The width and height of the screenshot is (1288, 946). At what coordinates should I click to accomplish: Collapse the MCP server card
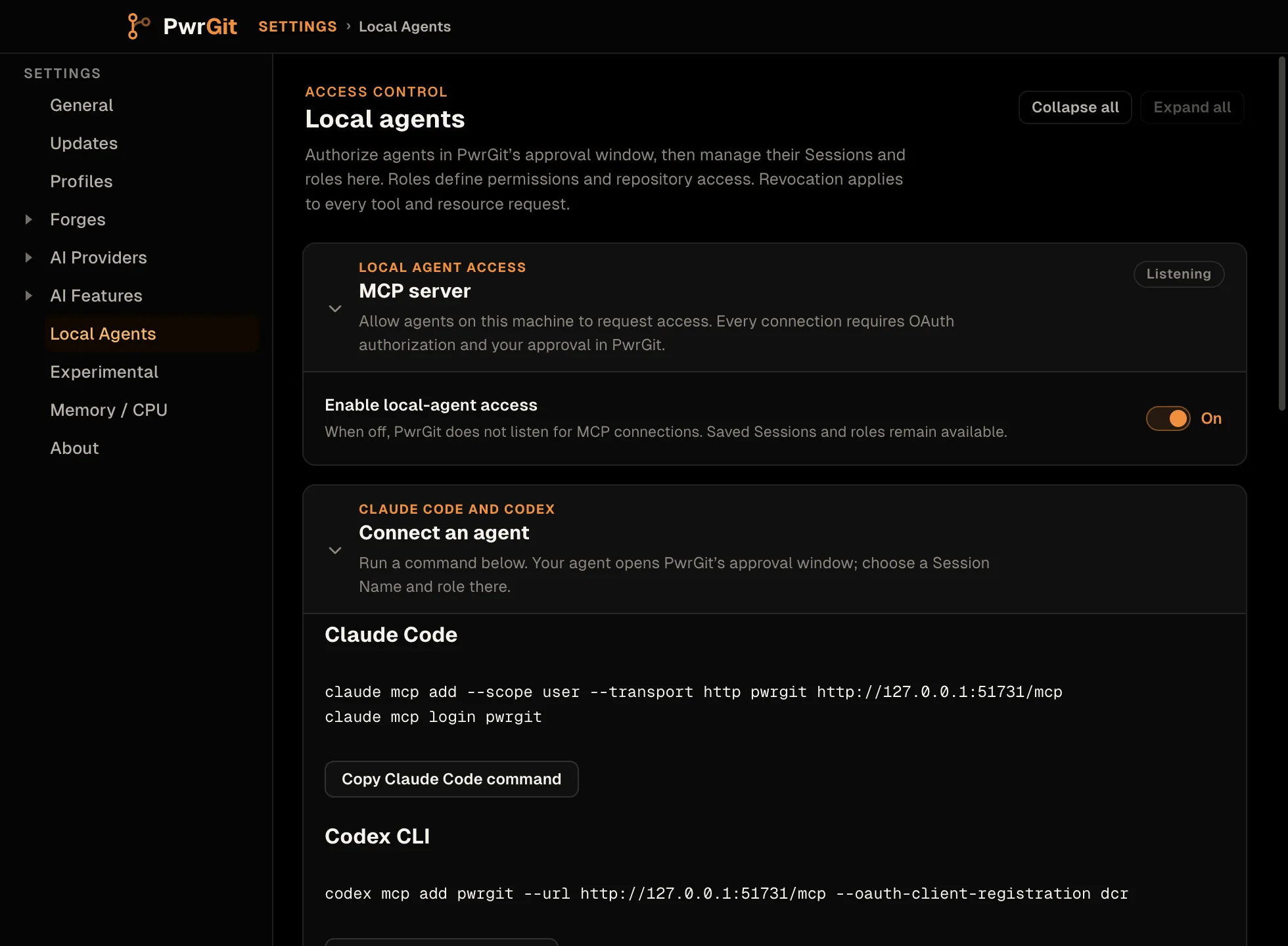tap(335, 308)
